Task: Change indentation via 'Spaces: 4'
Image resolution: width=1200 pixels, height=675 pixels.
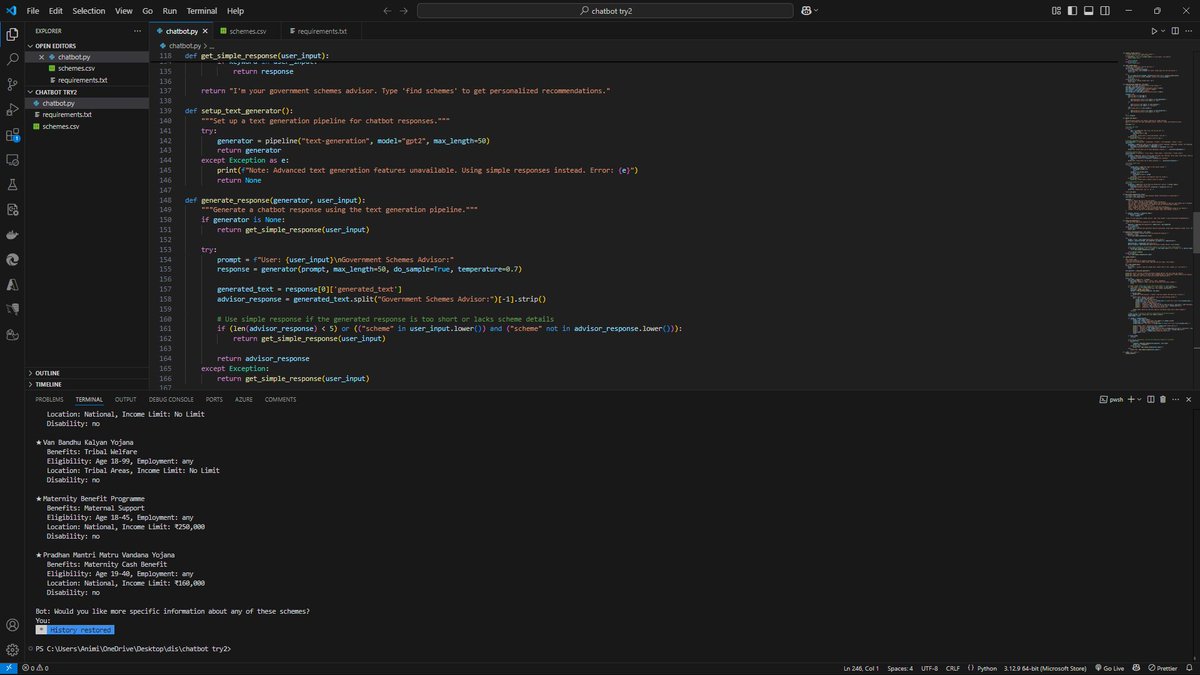Action: pyautogui.click(x=900, y=667)
